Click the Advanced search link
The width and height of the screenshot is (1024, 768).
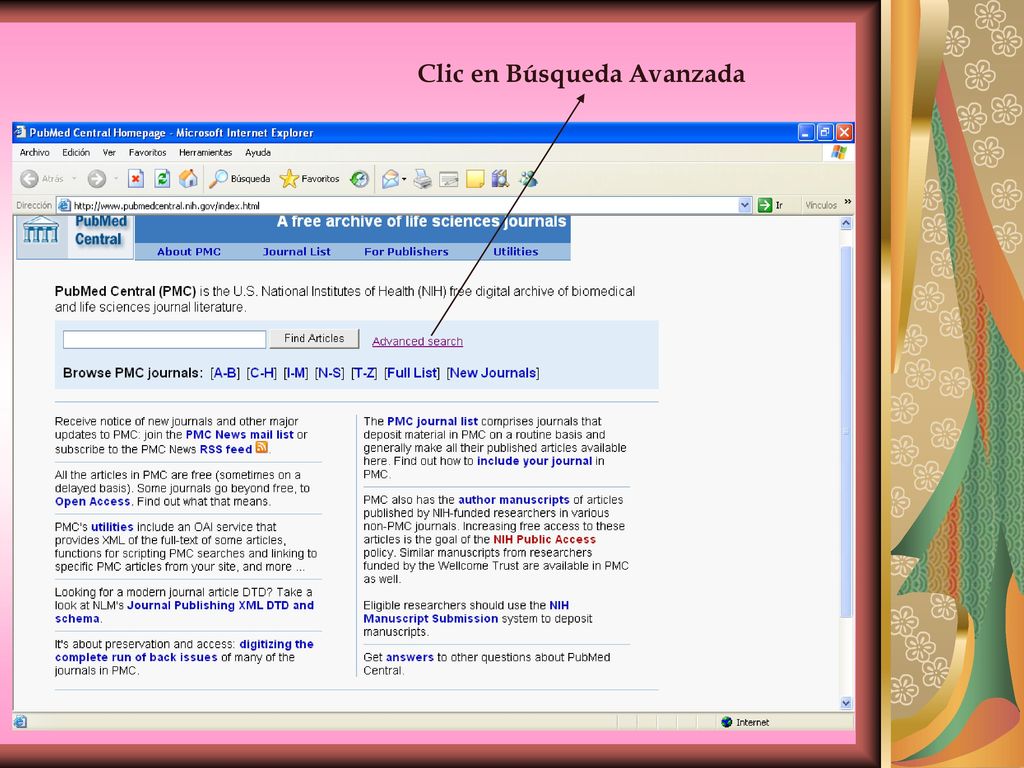[x=417, y=341]
